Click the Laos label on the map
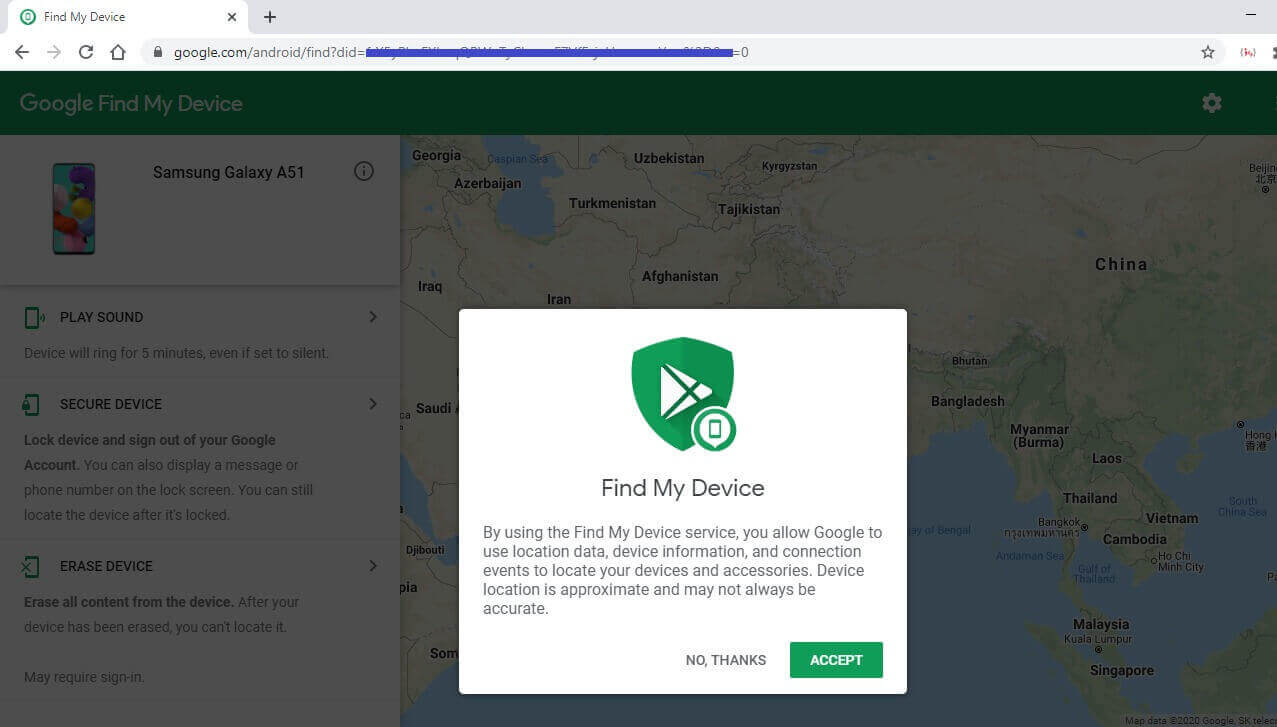The image size is (1277, 727). coord(1107,458)
